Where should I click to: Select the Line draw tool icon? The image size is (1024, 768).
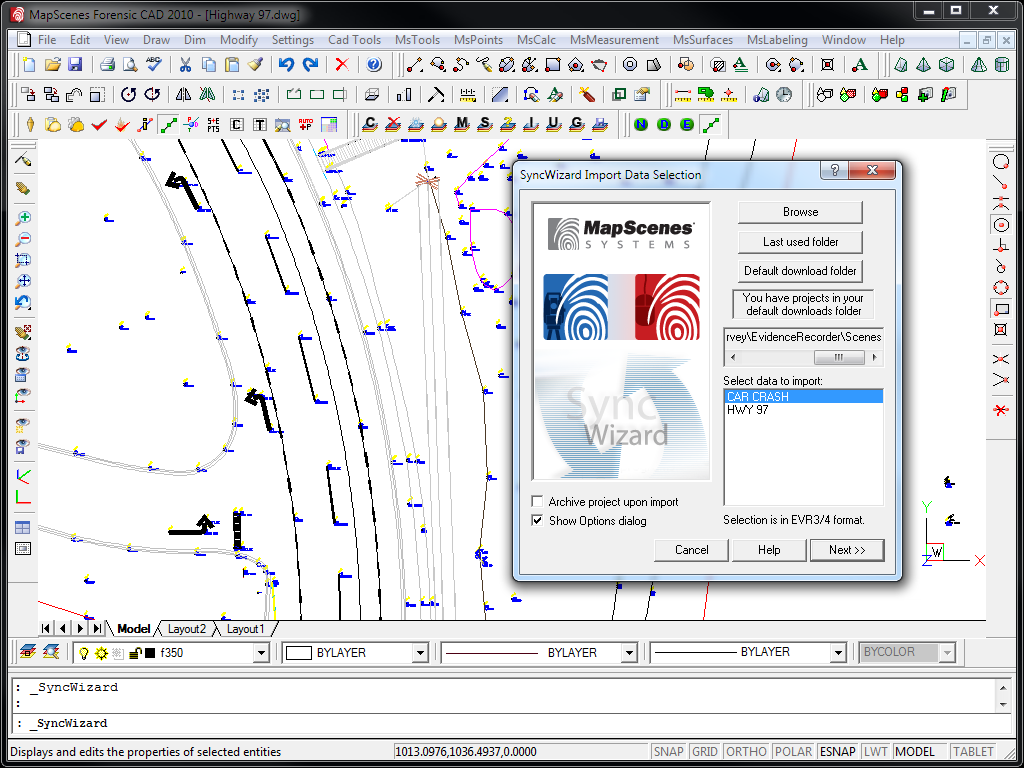coord(414,65)
